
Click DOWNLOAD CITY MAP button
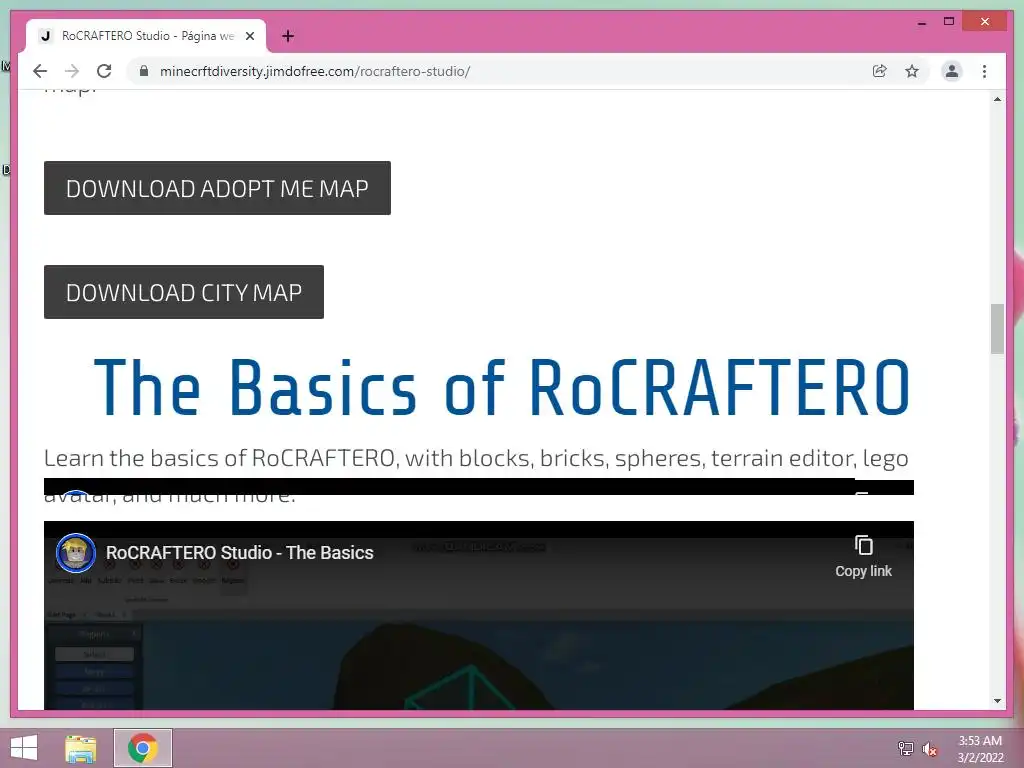184,292
